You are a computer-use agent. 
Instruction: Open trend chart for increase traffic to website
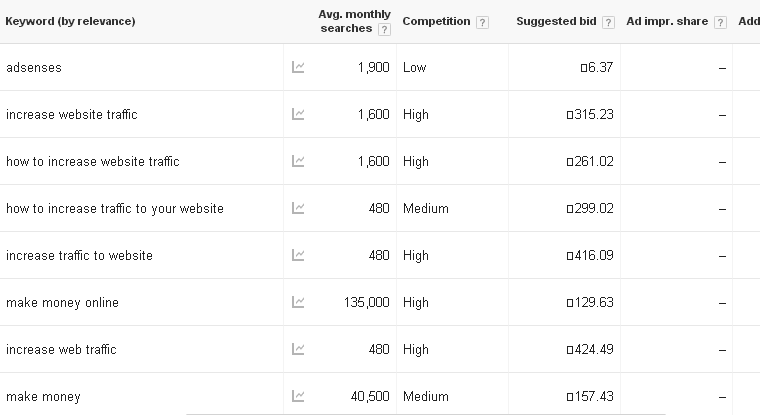click(298, 255)
